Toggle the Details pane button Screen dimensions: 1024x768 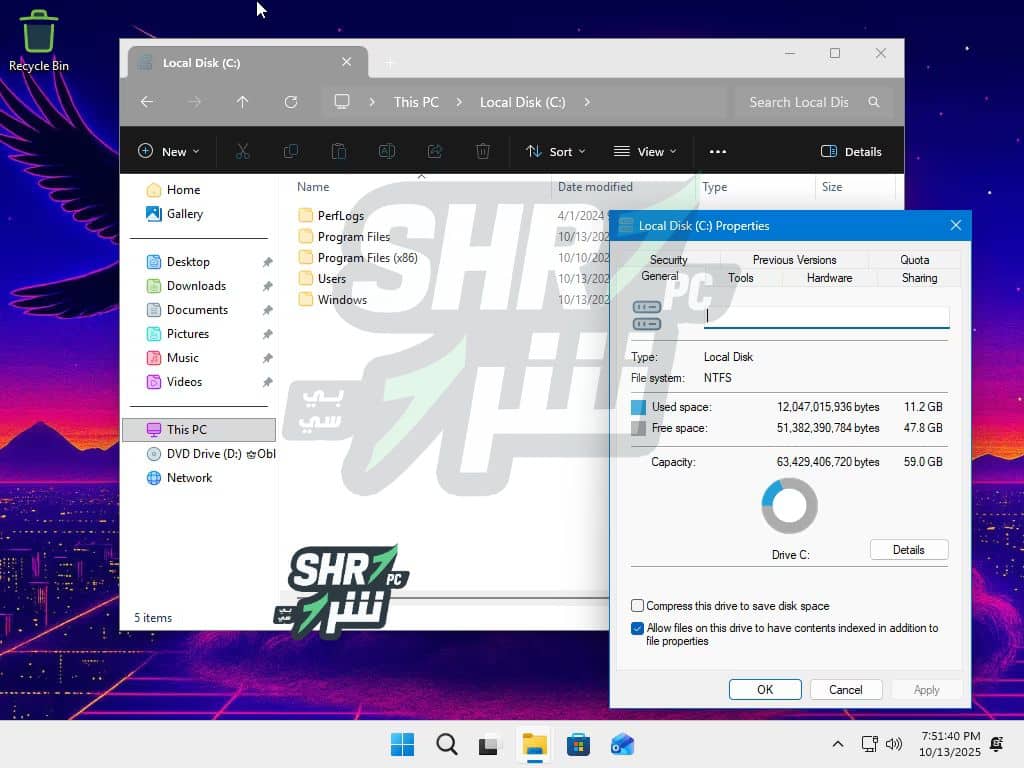pos(851,152)
